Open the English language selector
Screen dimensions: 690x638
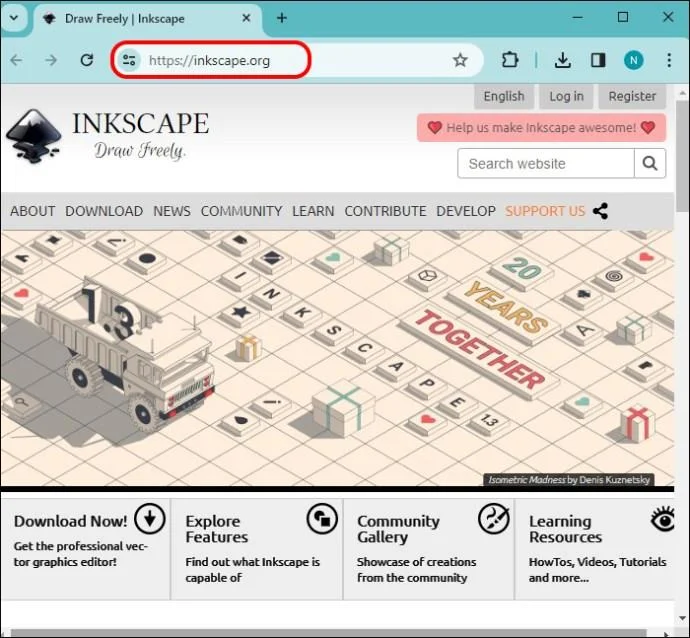[504, 96]
